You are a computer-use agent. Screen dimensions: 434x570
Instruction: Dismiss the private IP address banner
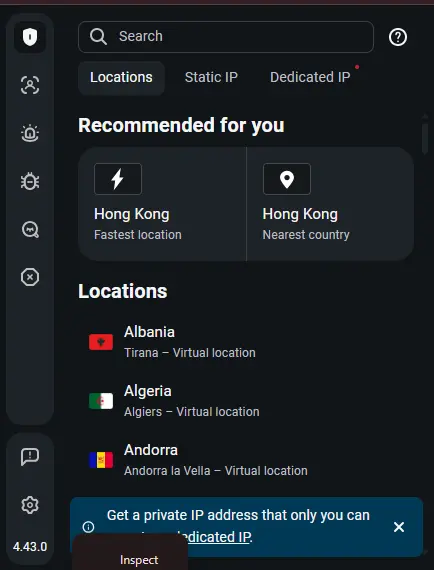pos(399,527)
